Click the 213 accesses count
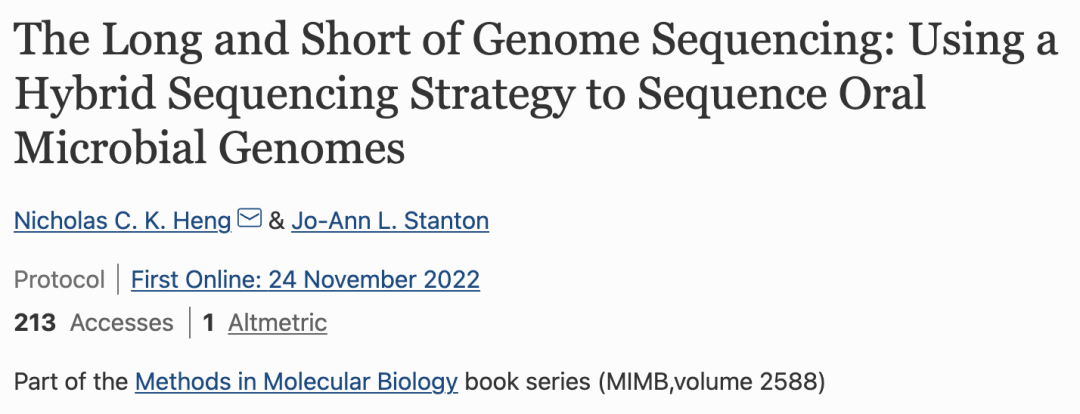Image resolution: width=1080 pixels, height=414 pixels. pos(34,322)
